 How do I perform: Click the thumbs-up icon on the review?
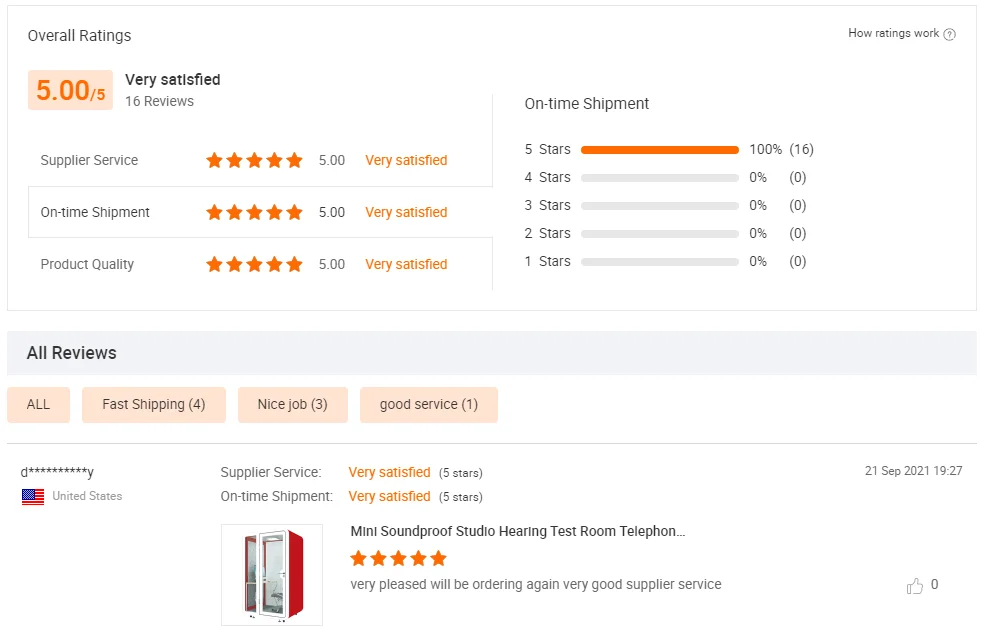[x=916, y=586]
